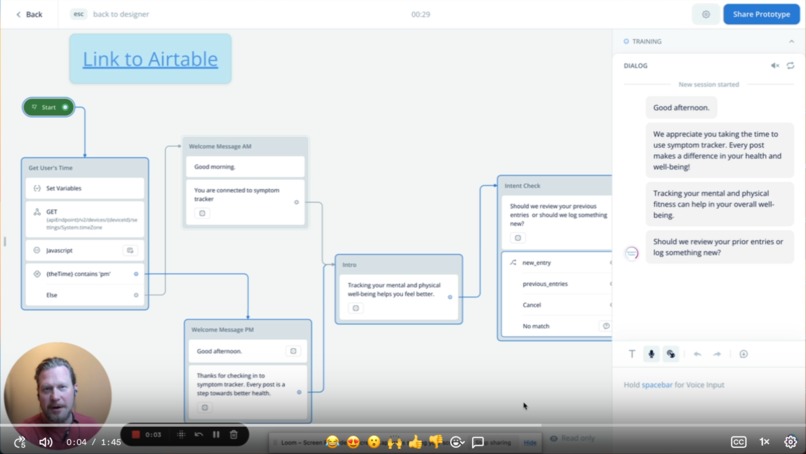806x454 pixels.
Task: Select the Cancel intent row
Action: (557, 305)
